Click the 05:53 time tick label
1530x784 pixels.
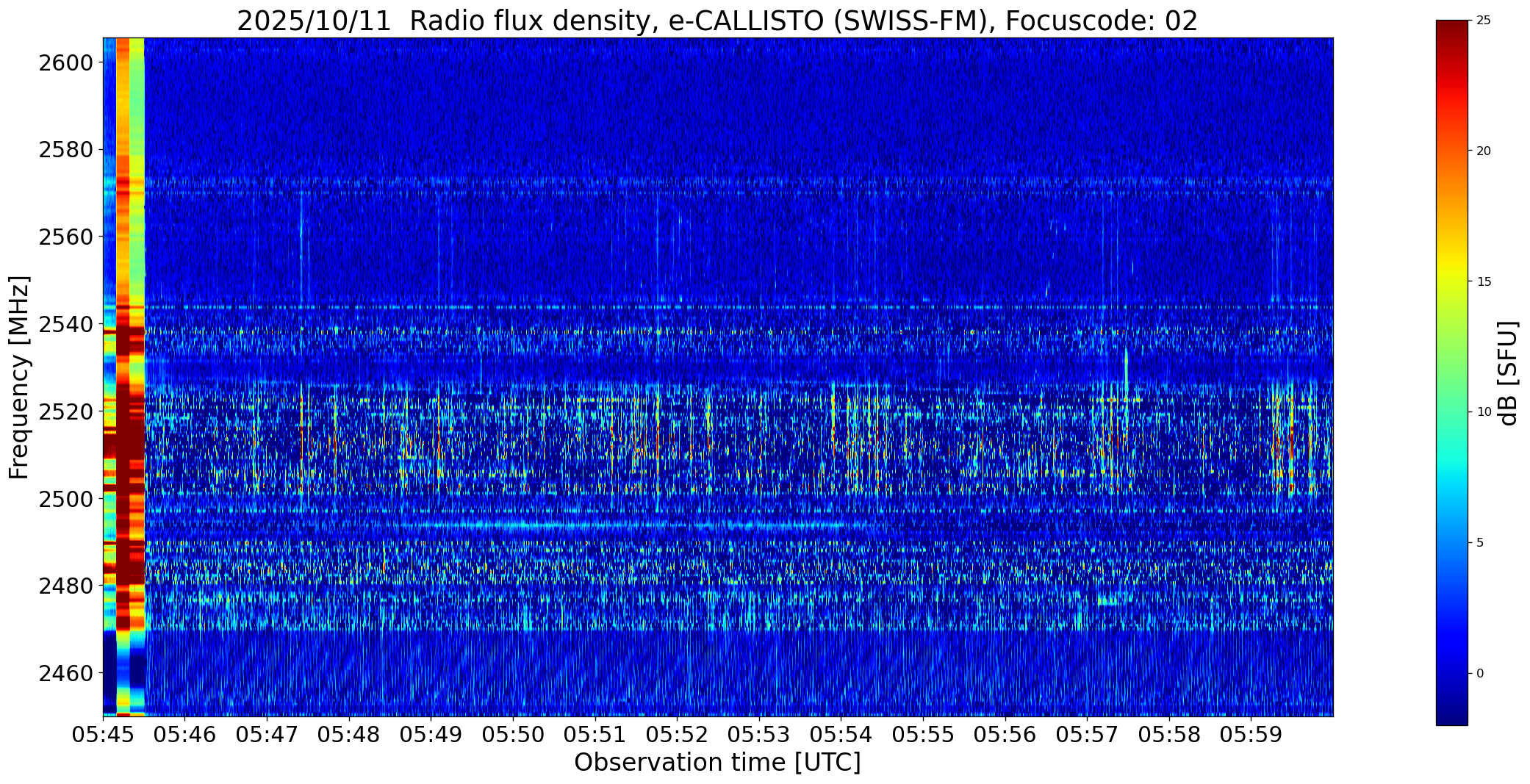[759, 734]
